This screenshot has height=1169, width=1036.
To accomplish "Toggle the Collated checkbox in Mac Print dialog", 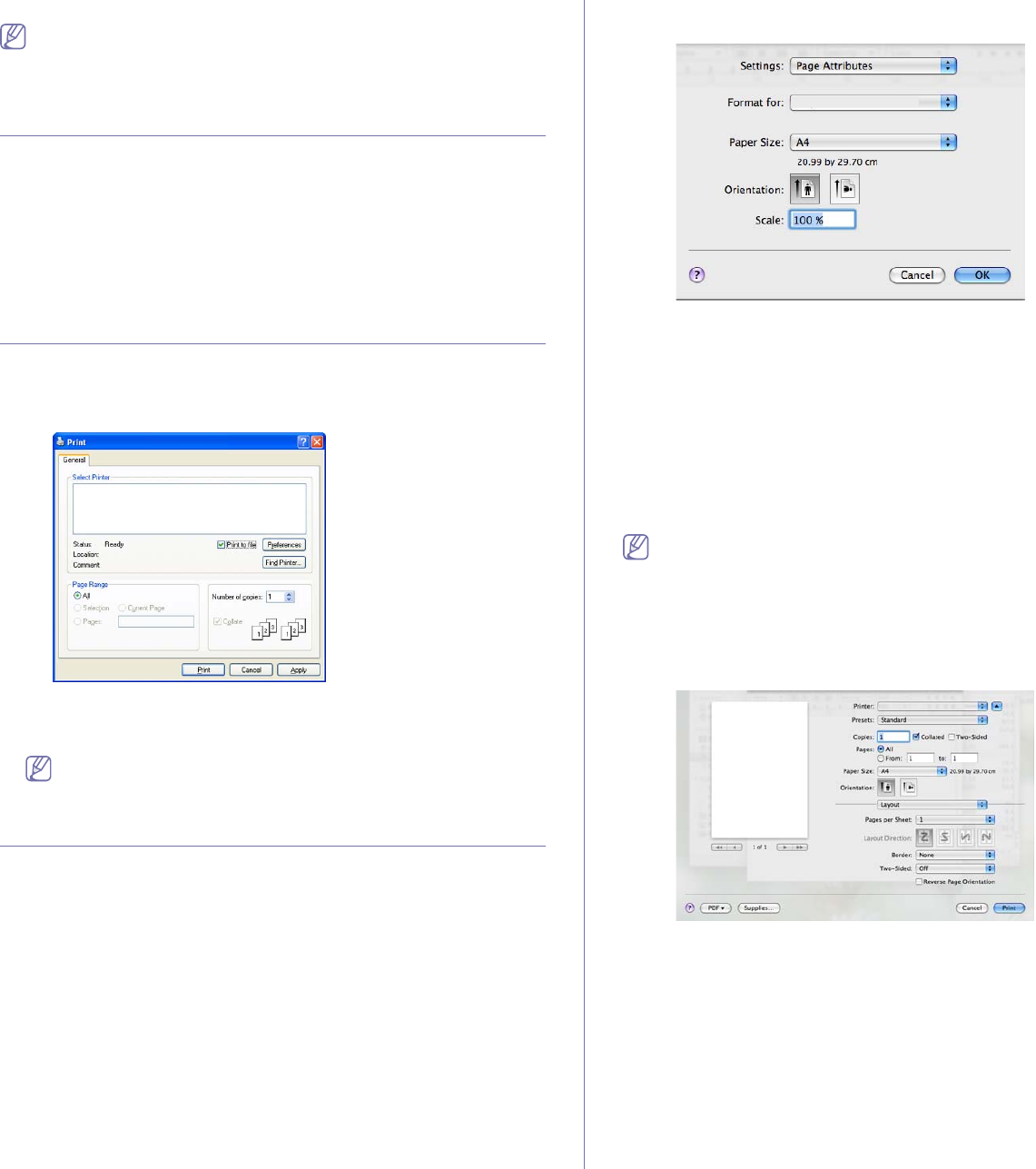I will pyautogui.click(x=916, y=737).
